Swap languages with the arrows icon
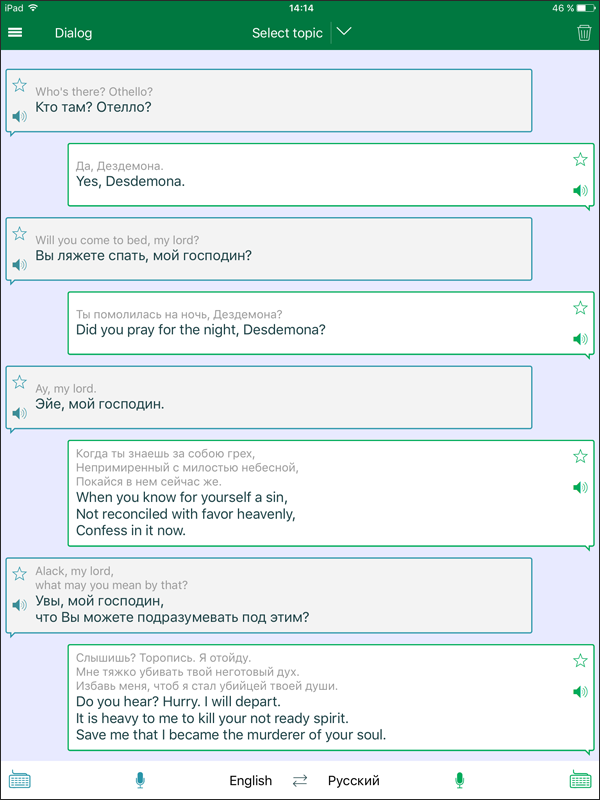 299,781
